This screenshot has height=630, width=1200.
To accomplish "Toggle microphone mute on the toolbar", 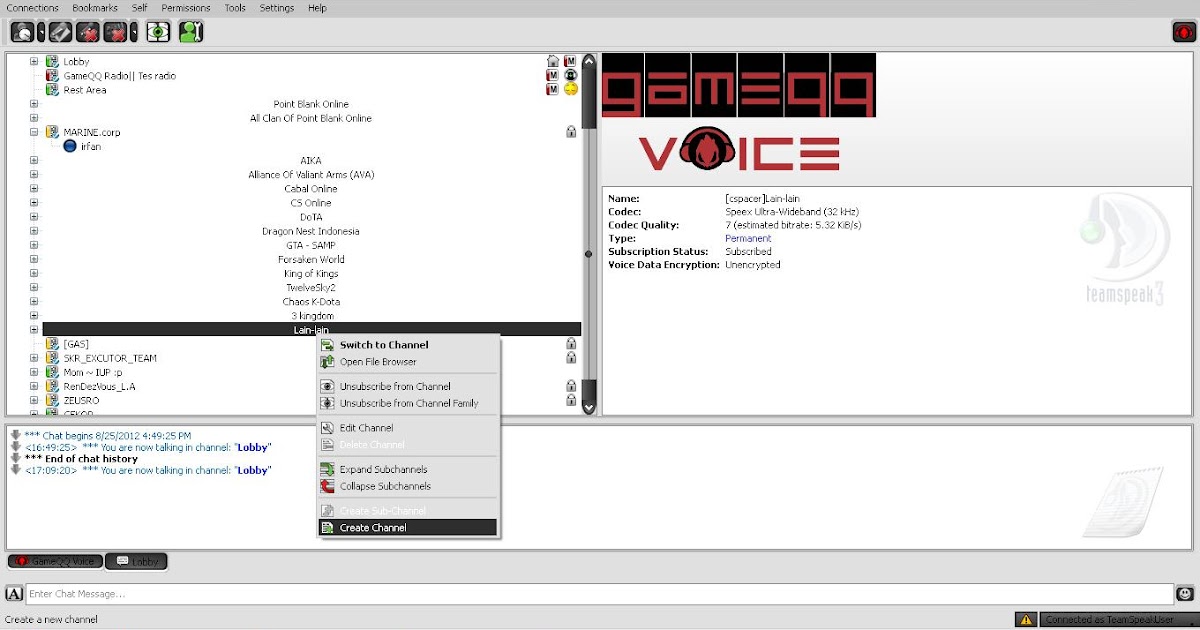I will (x=86, y=31).
